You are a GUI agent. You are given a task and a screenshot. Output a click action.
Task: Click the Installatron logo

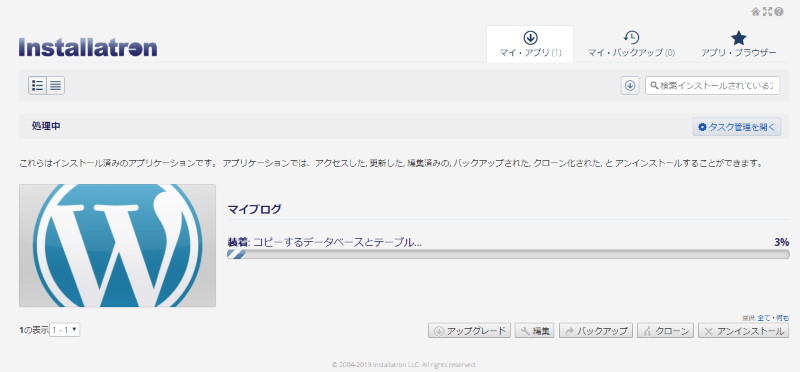pyautogui.click(x=88, y=47)
